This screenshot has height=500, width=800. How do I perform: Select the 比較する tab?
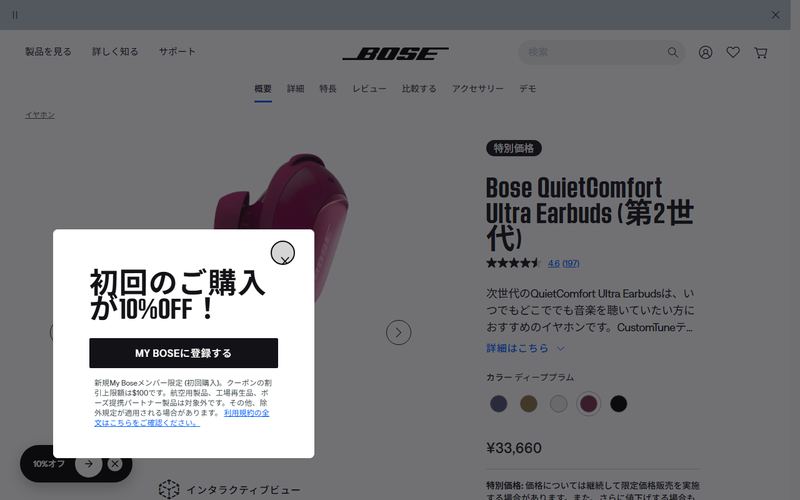pos(419,89)
